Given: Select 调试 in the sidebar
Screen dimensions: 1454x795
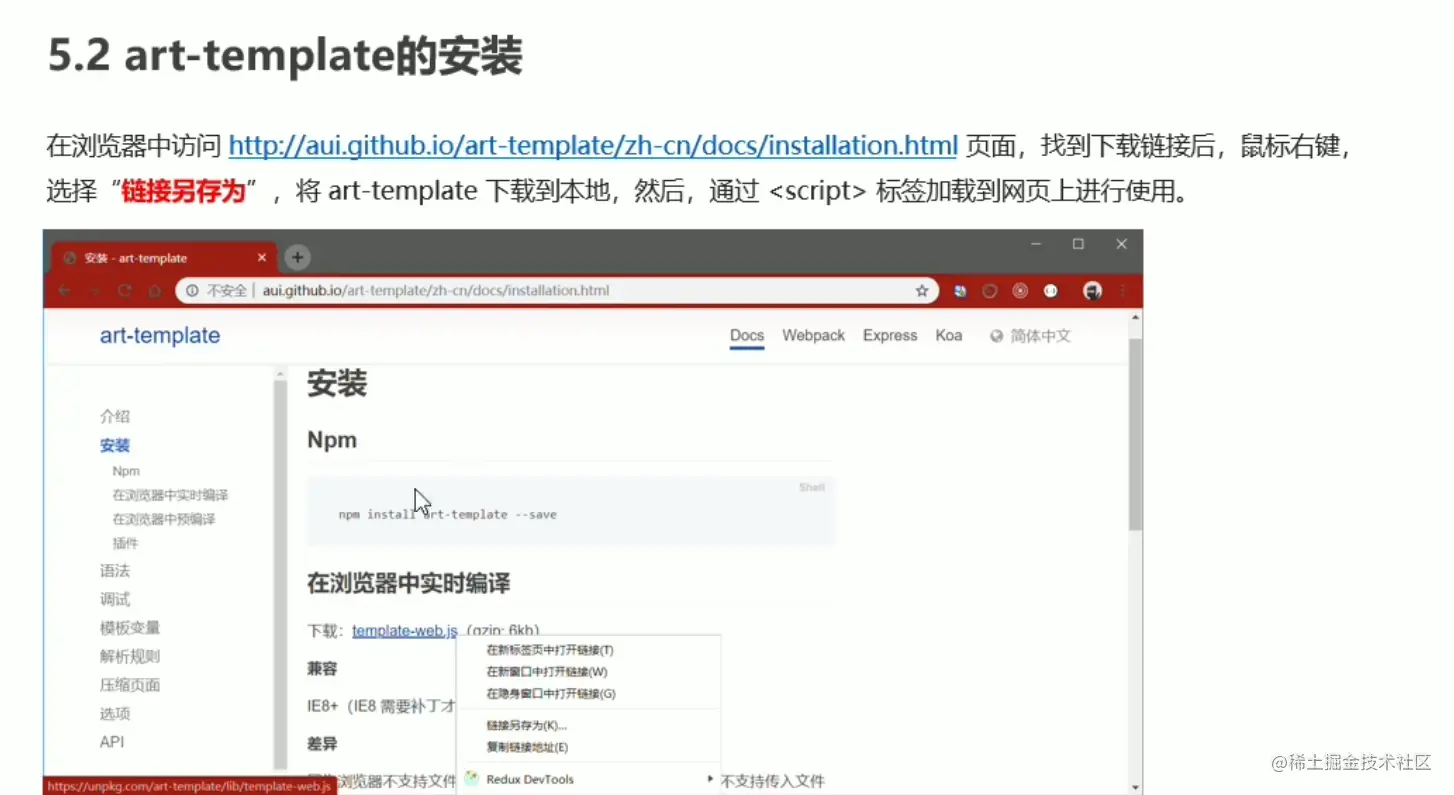Looking at the screenshot, I should (x=115, y=600).
